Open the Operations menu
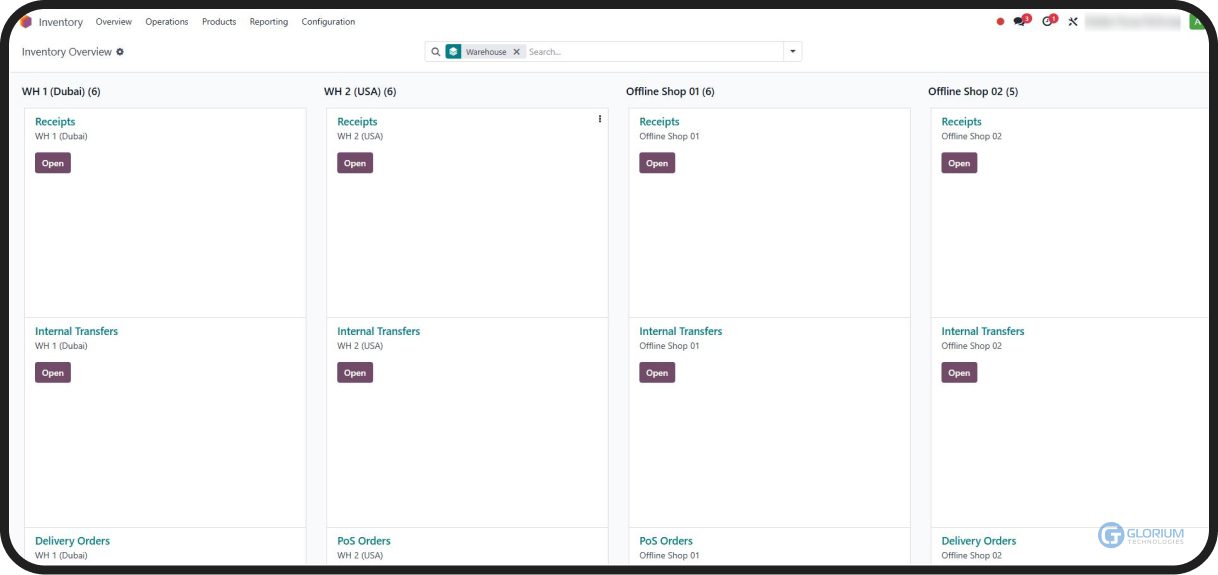Viewport: 1218px width, 575px height. click(x=166, y=22)
